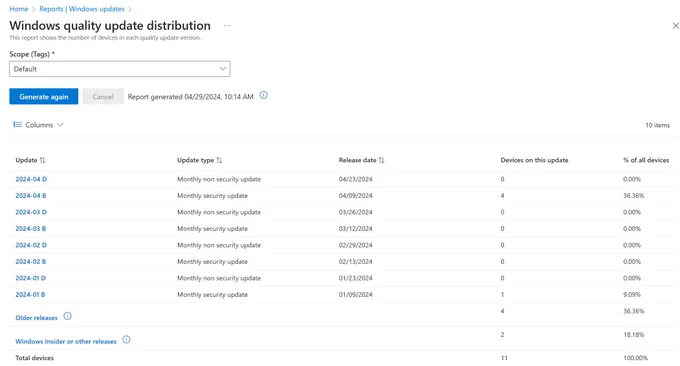Click the 100.00% total percentage
Viewport: 680px width, 366px height.
[x=635, y=358]
